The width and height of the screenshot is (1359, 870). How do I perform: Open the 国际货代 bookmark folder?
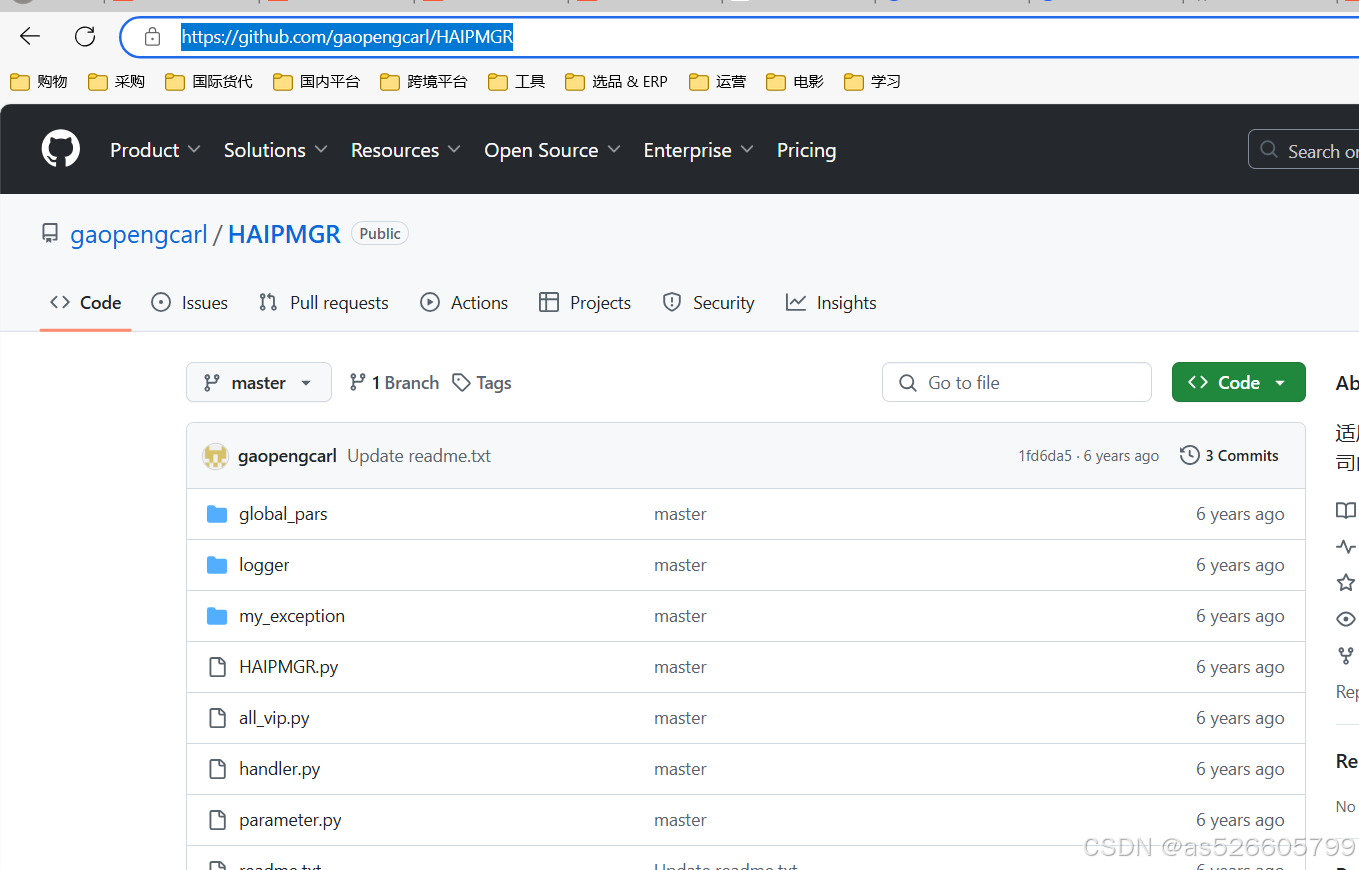point(209,82)
